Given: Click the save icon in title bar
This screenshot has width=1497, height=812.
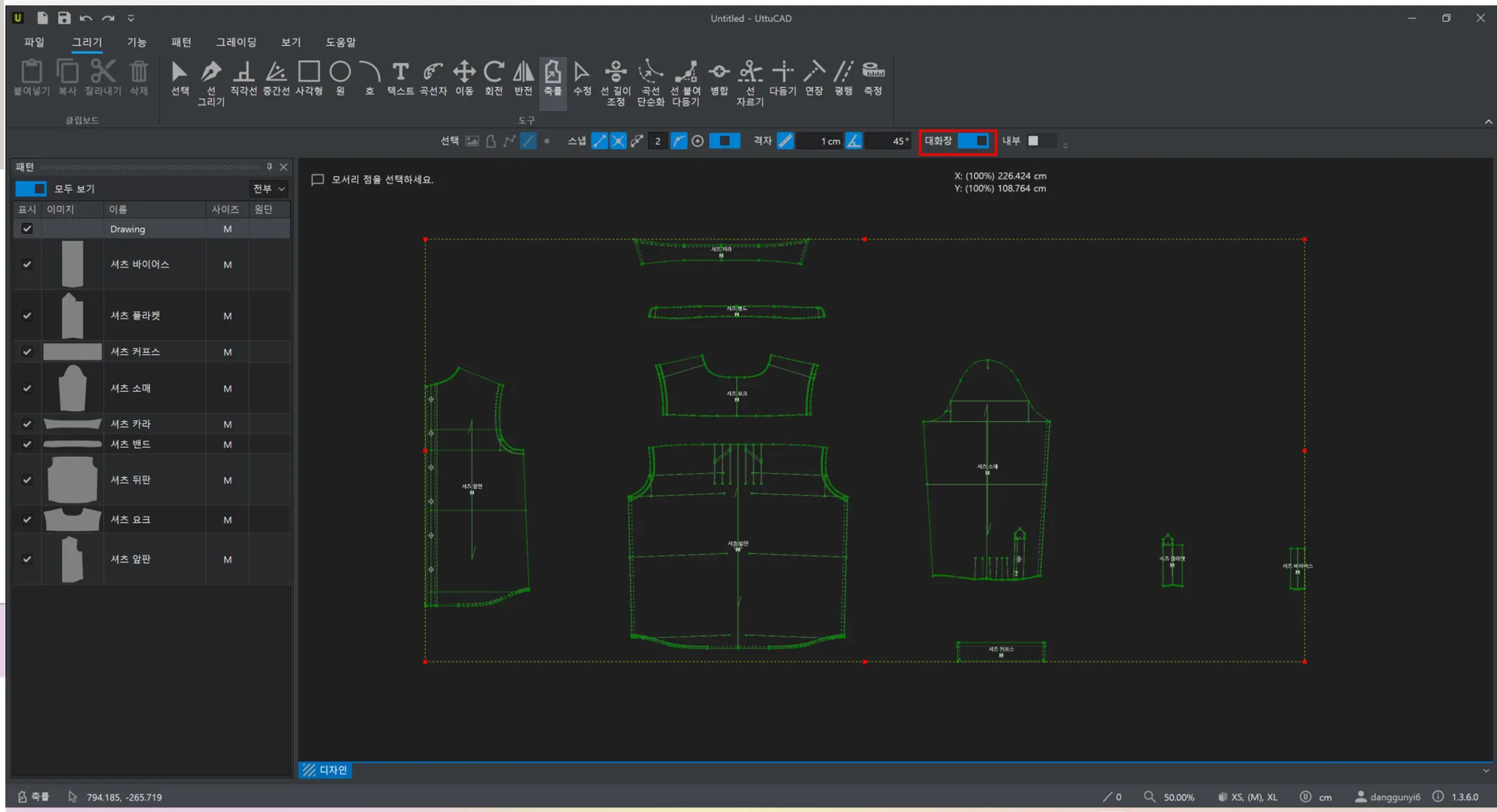Looking at the screenshot, I should (x=64, y=18).
